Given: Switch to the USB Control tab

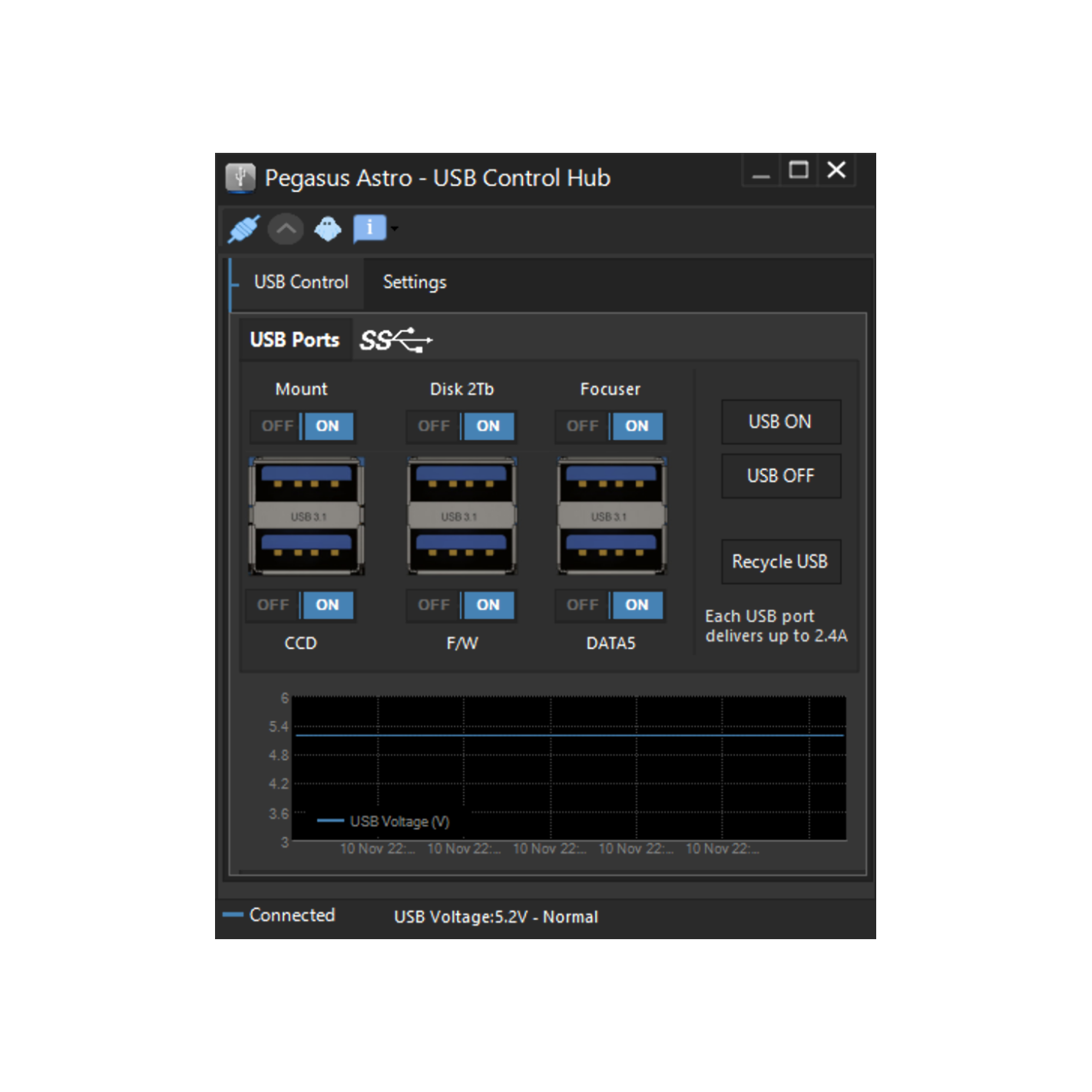Looking at the screenshot, I should coord(301,282).
